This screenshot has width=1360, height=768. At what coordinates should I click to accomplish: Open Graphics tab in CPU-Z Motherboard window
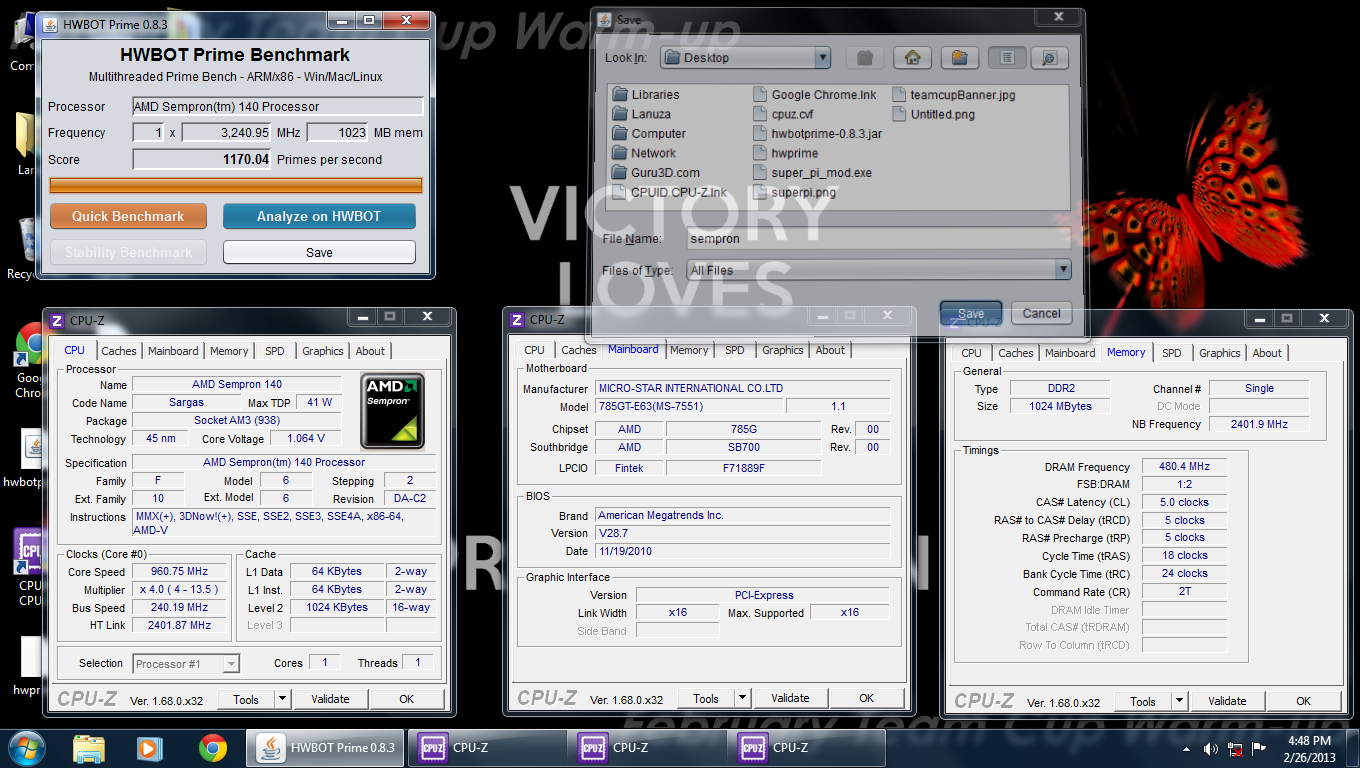(782, 350)
